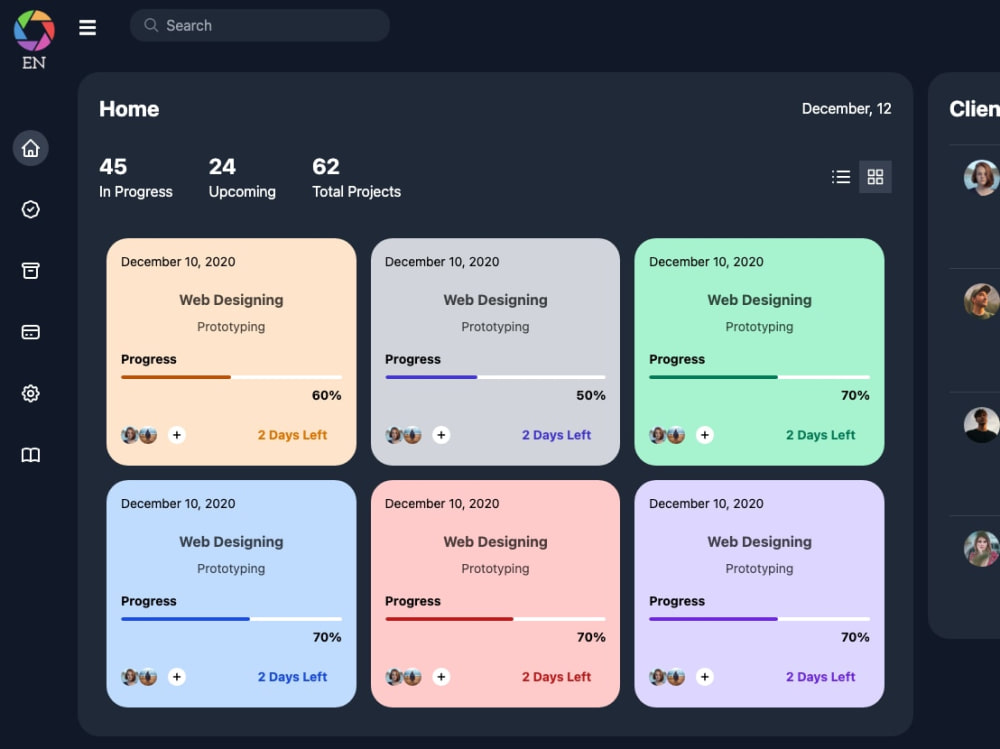Select the '45 In Progress' stat
Screen dimensions: 1000x749
coord(136,178)
